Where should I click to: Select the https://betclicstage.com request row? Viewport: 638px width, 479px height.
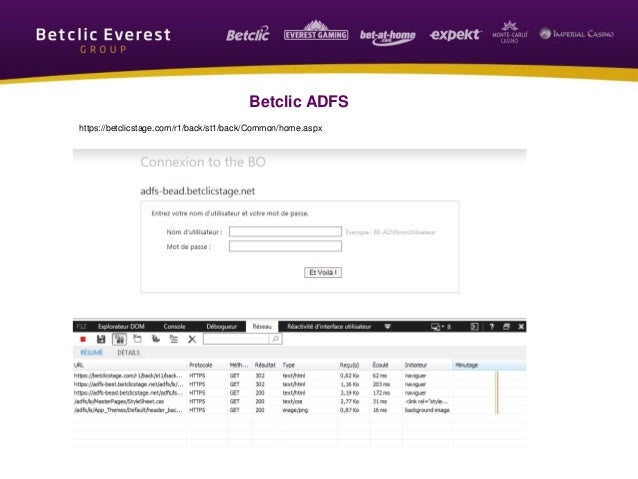pyautogui.click(x=299, y=376)
